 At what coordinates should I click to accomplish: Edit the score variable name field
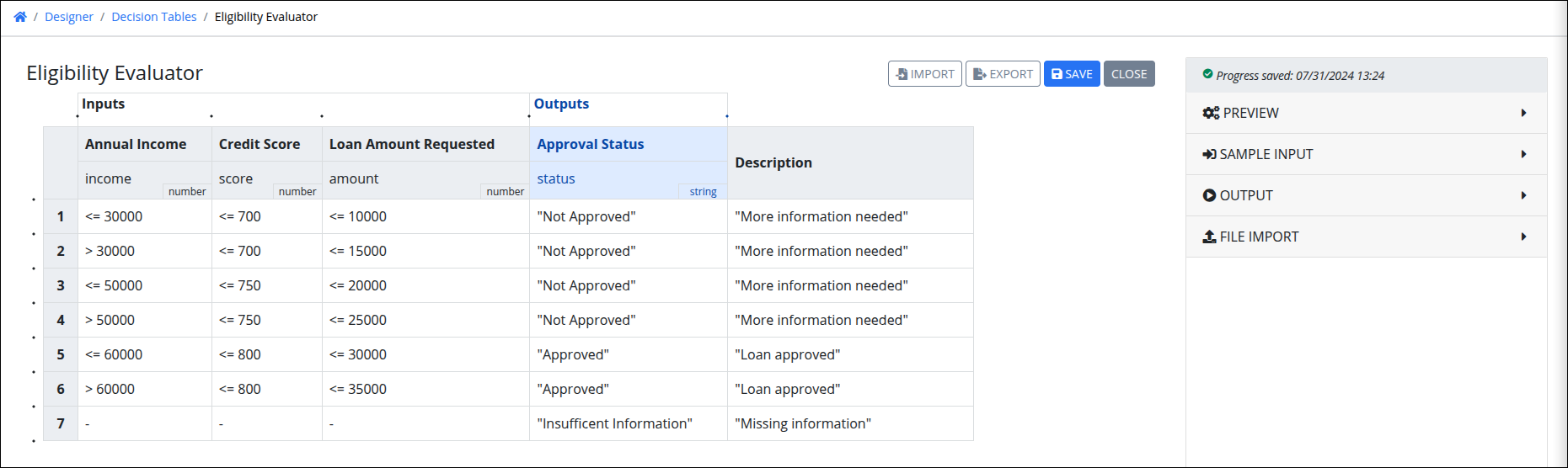pyautogui.click(x=266, y=178)
